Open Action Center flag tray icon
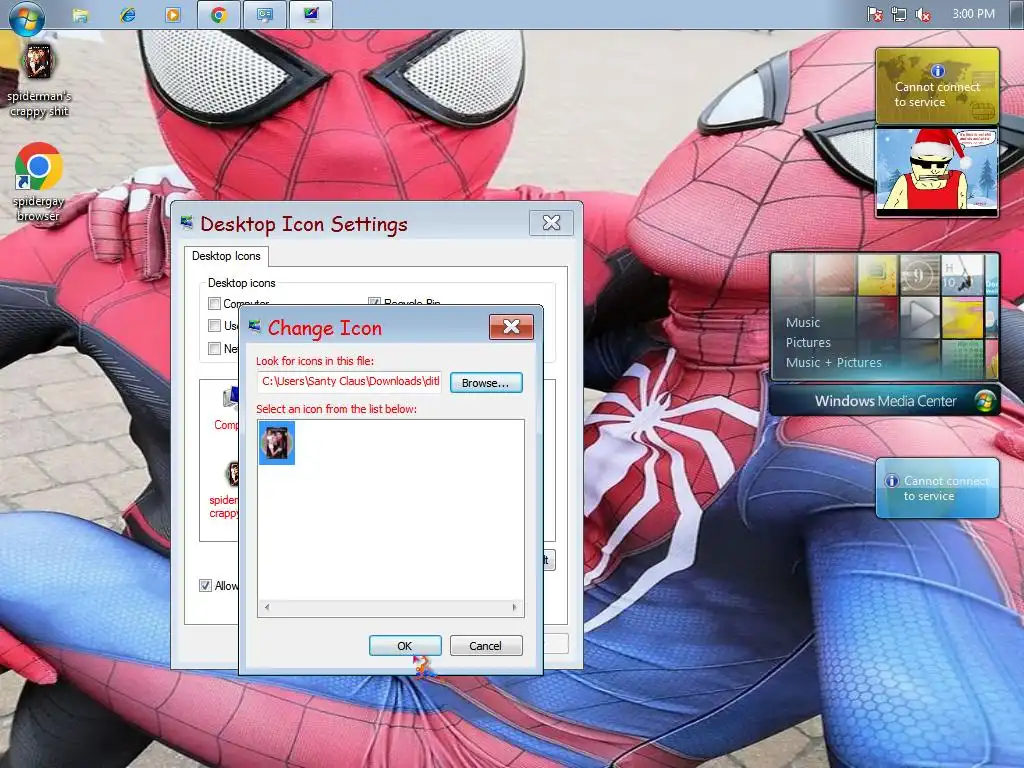Viewport: 1024px width, 768px height. pos(874,14)
